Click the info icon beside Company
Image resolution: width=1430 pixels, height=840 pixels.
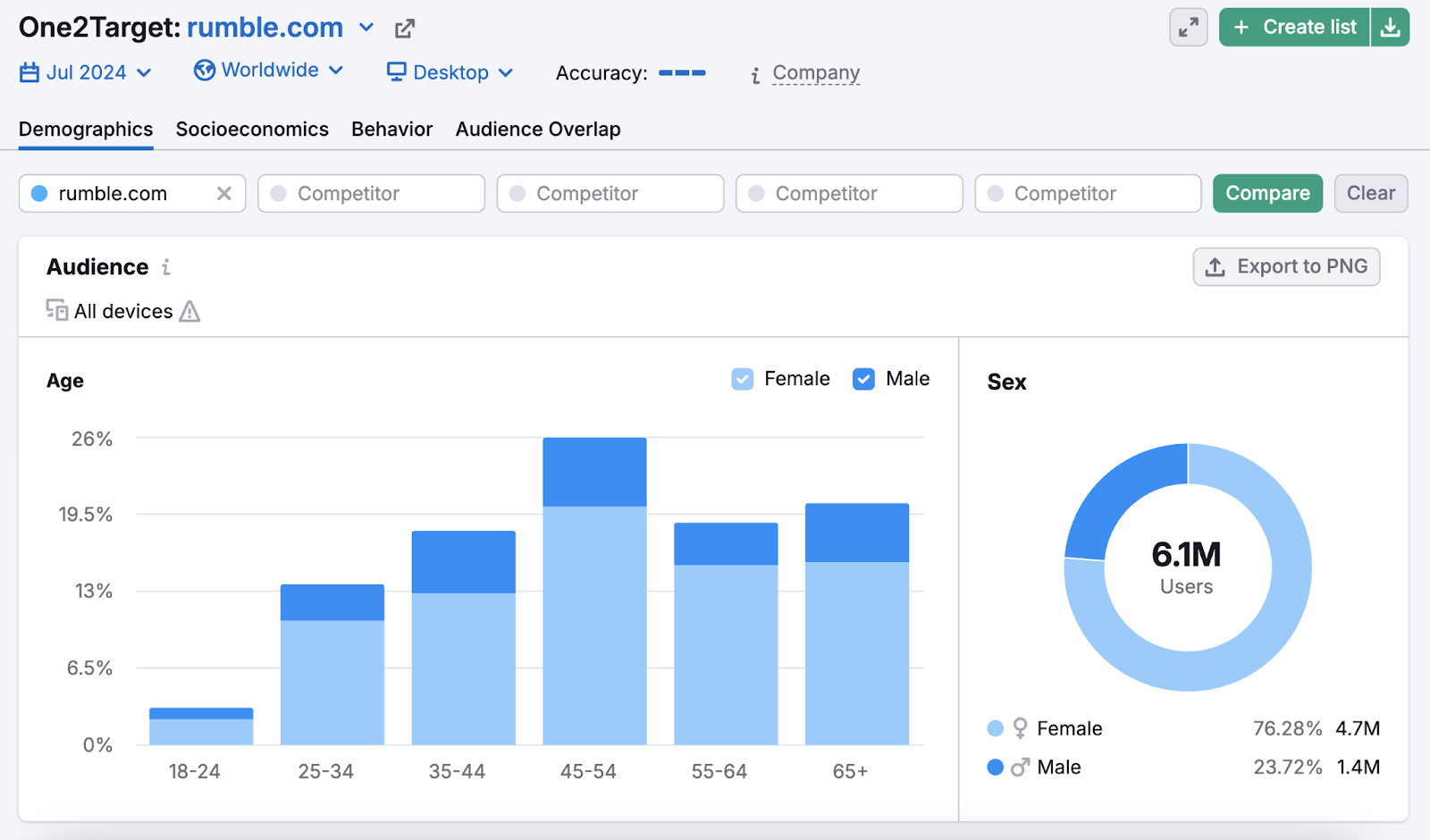point(755,75)
